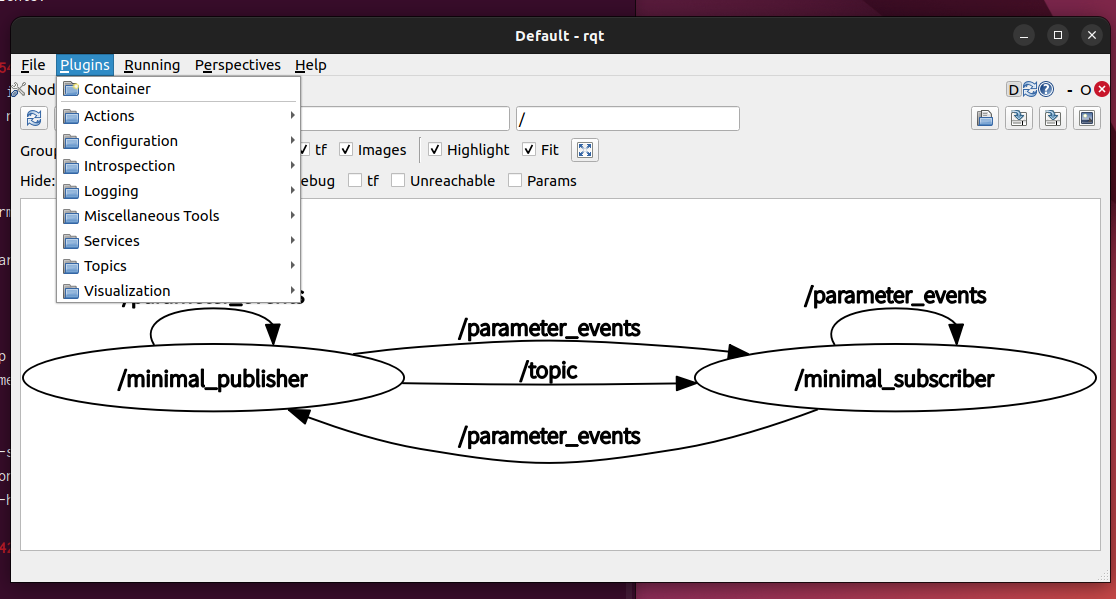The height and width of the screenshot is (599, 1116).
Task: Open the Perspectives menu
Action: click(237, 65)
